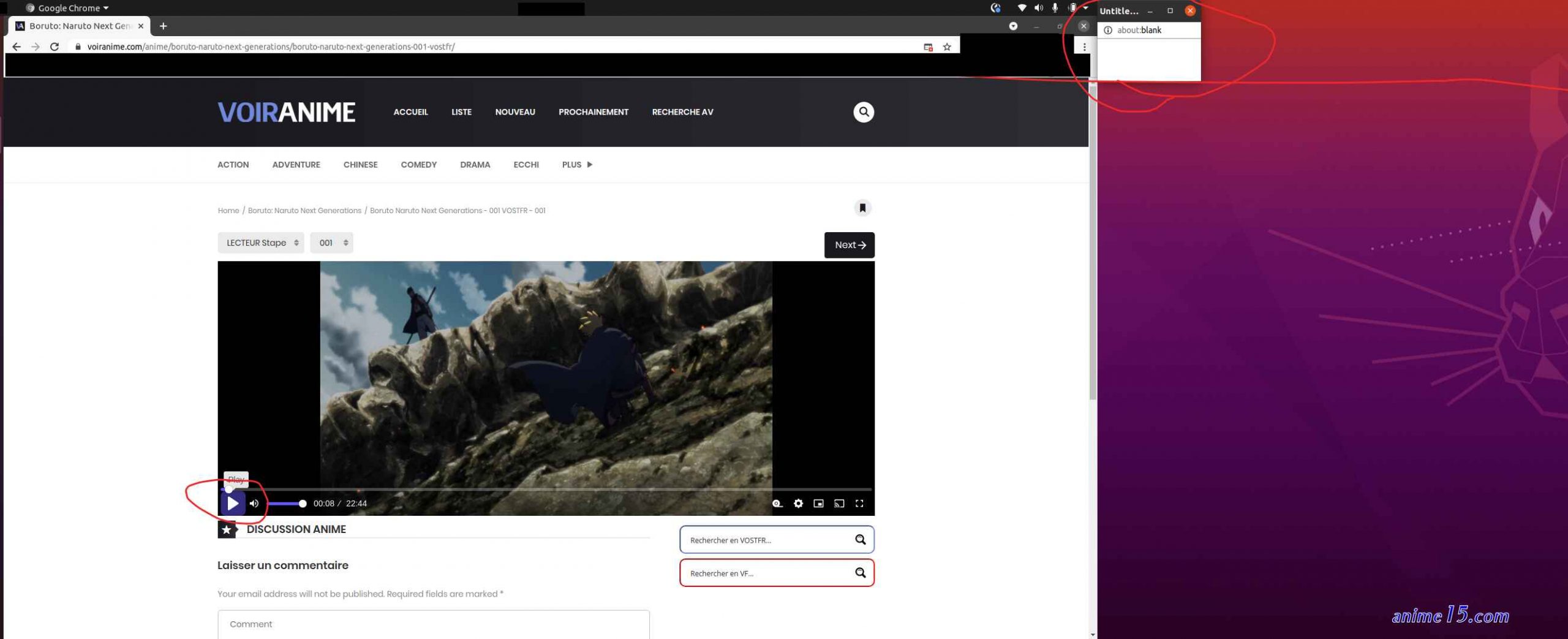Click the microphone indicator in top bar
The height and width of the screenshot is (639, 1568).
pos(1055,8)
